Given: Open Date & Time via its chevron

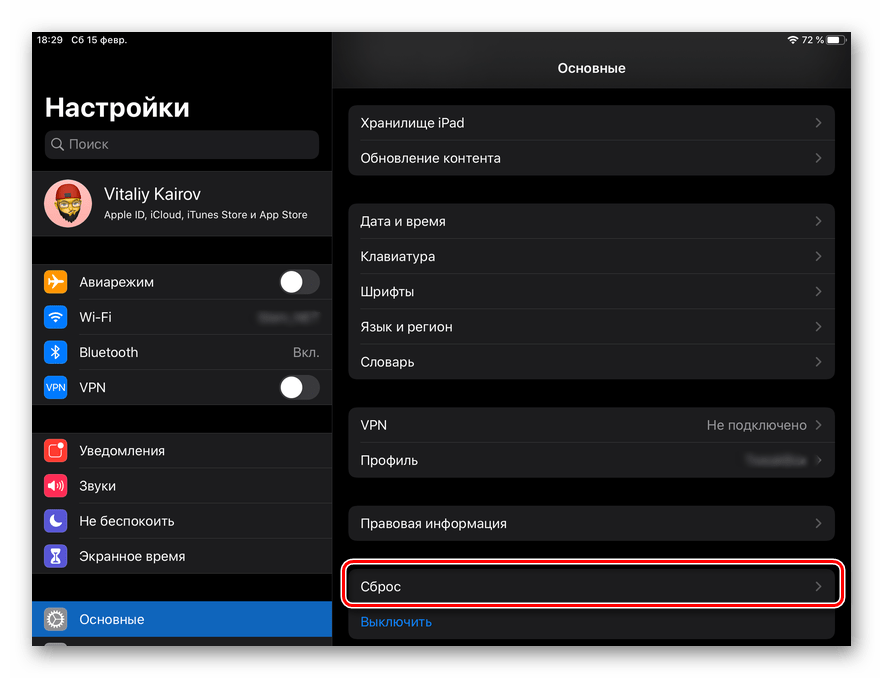Looking at the screenshot, I should point(818,221).
